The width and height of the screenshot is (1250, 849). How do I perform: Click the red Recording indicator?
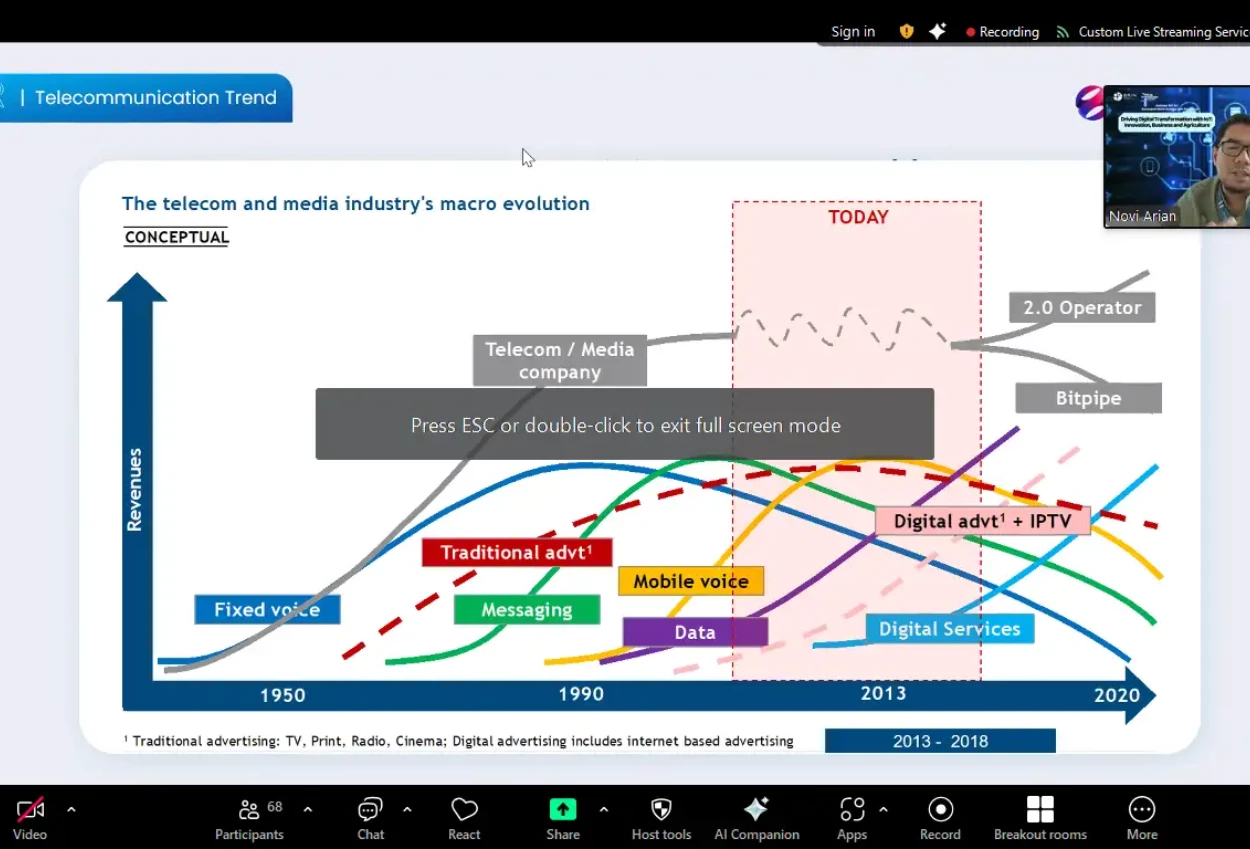1002,32
